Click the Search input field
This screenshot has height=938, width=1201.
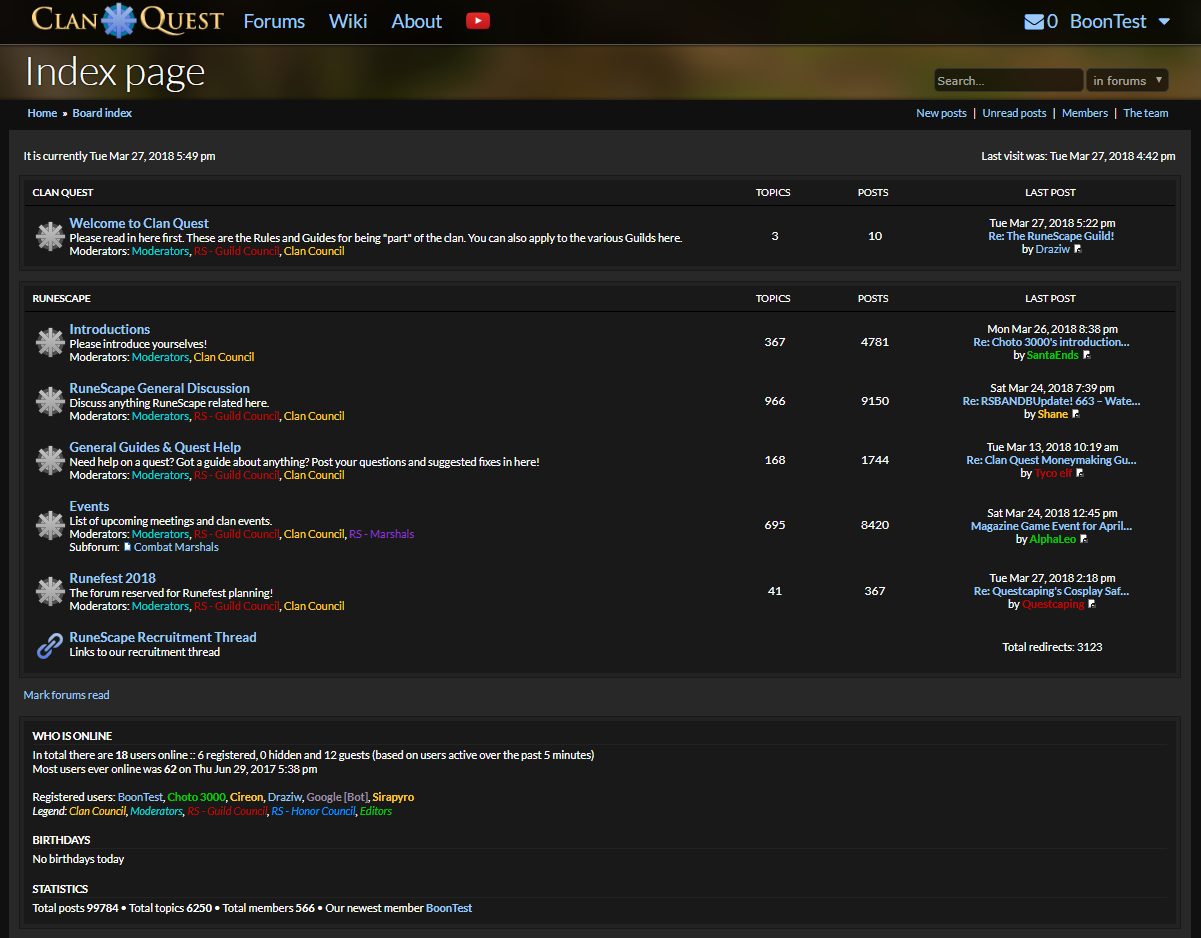[1008, 80]
